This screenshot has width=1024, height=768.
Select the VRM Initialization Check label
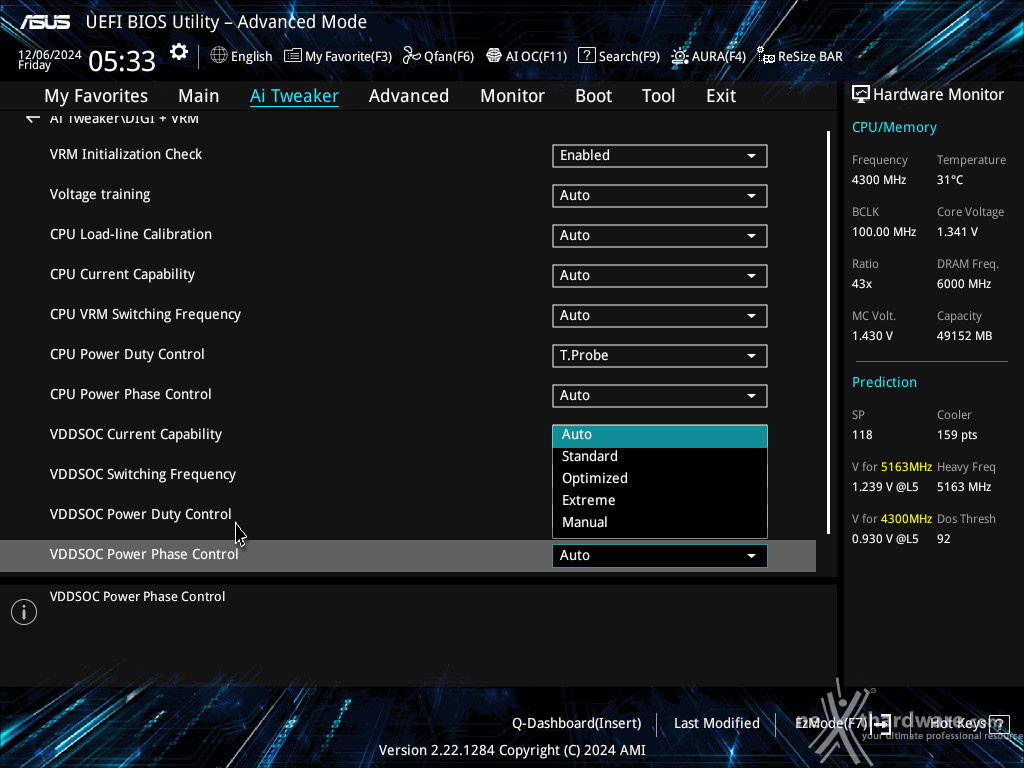pyautogui.click(x=126, y=154)
